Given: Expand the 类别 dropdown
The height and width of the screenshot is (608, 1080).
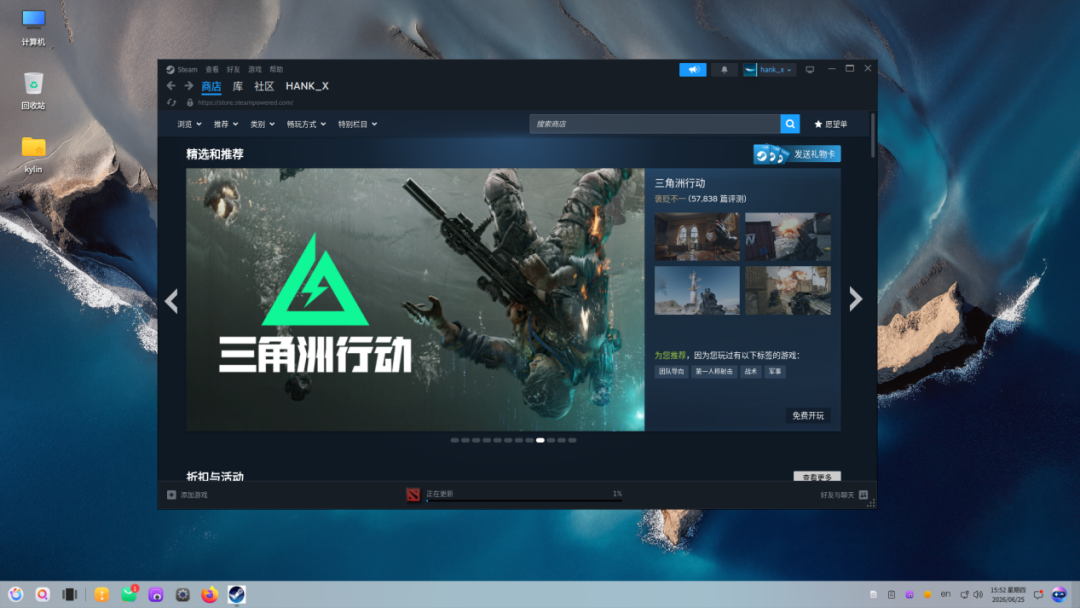Looking at the screenshot, I should point(262,125).
